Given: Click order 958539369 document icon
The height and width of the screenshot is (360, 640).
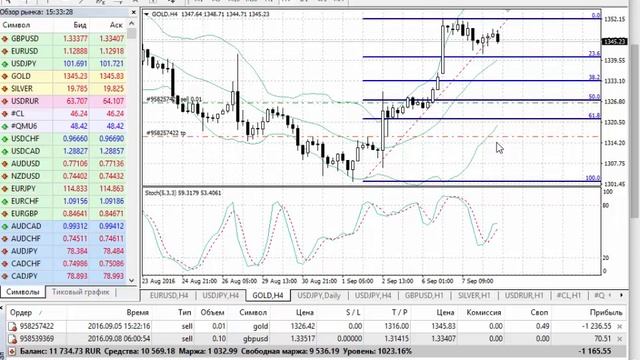Looking at the screenshot, I should [13, 339].
